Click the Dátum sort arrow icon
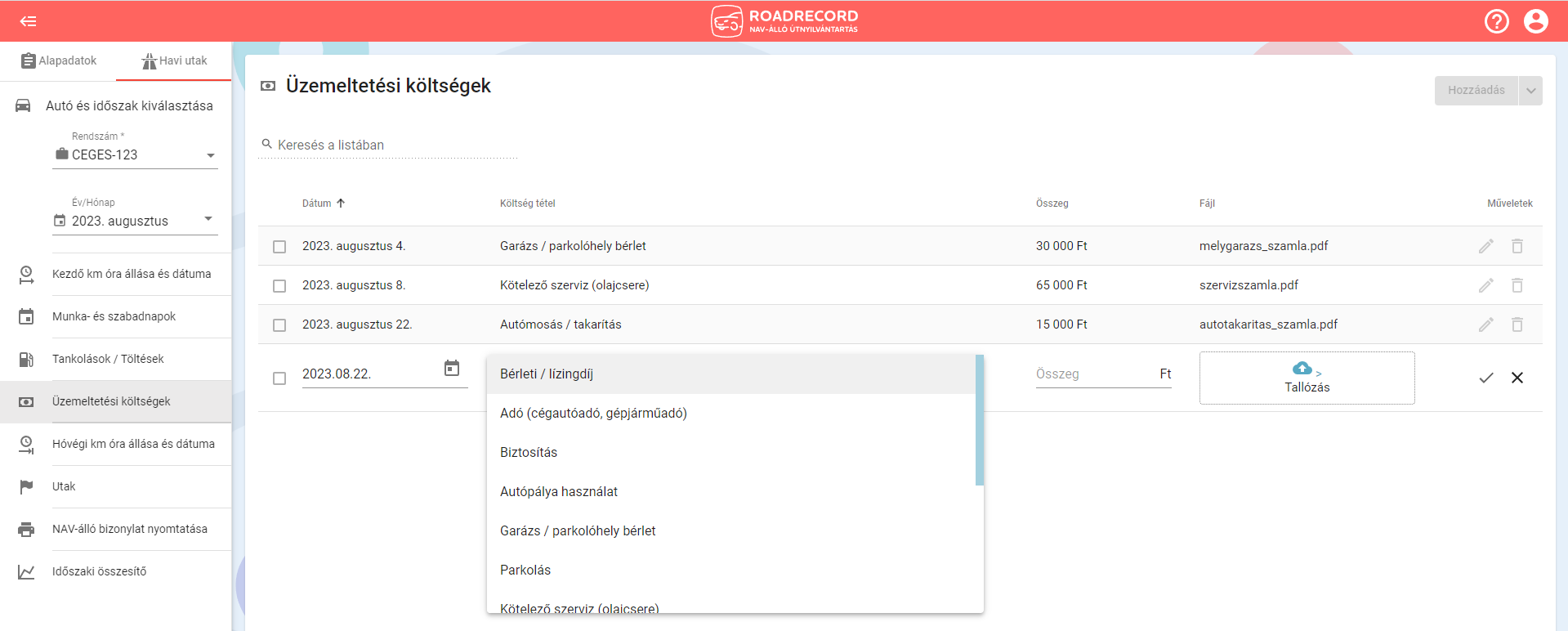This screenshot has width=1568, height=631. 341,203
